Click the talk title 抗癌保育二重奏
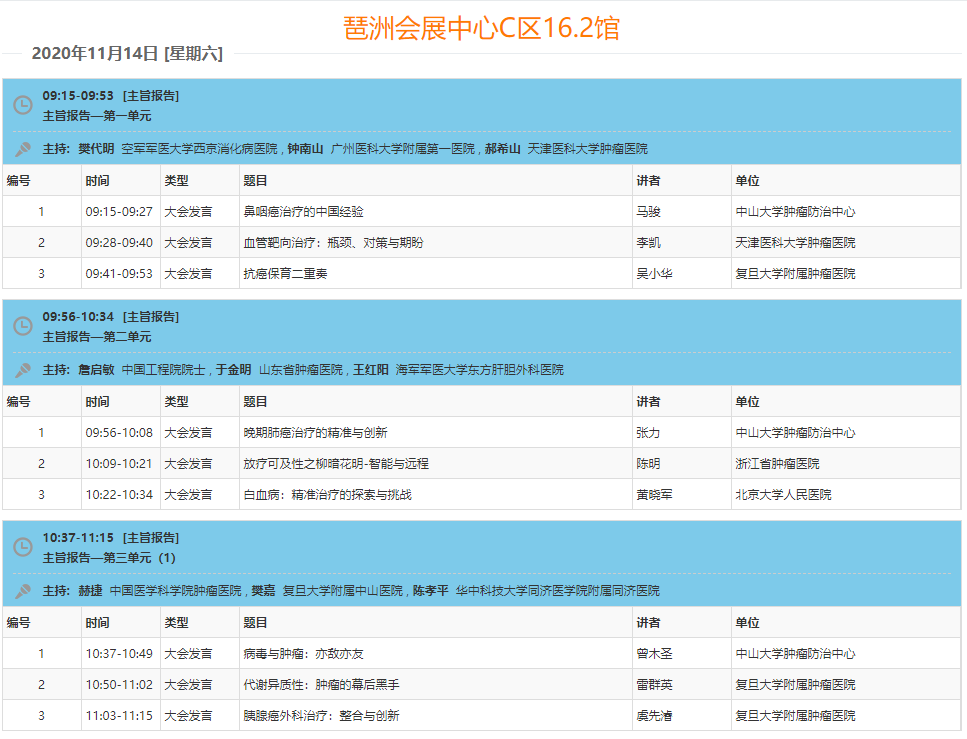 coord(285,274)
